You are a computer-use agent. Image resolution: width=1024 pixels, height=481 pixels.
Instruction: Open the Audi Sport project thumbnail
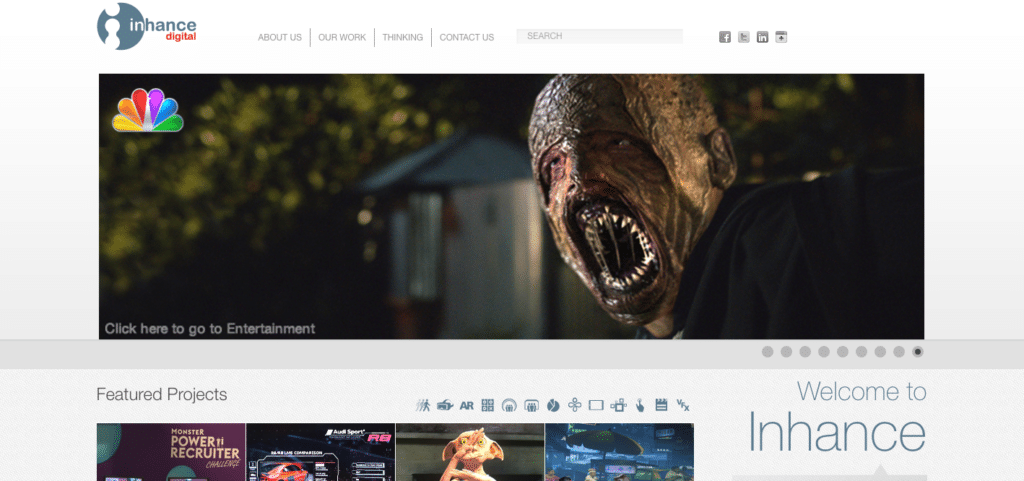click(321, 452)
